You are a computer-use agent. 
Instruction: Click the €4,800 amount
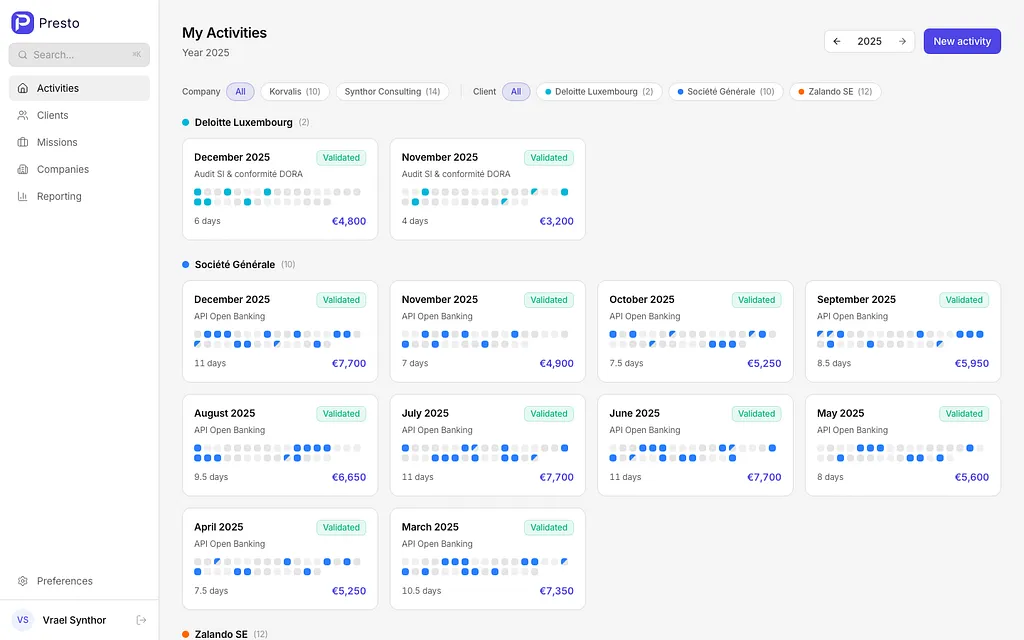click(x=349, y=221)
